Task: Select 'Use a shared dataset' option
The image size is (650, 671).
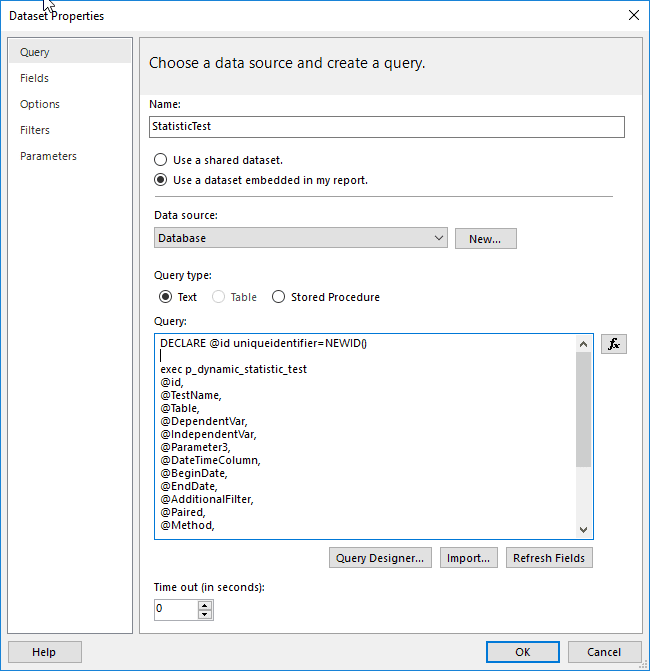Action: 160,160
